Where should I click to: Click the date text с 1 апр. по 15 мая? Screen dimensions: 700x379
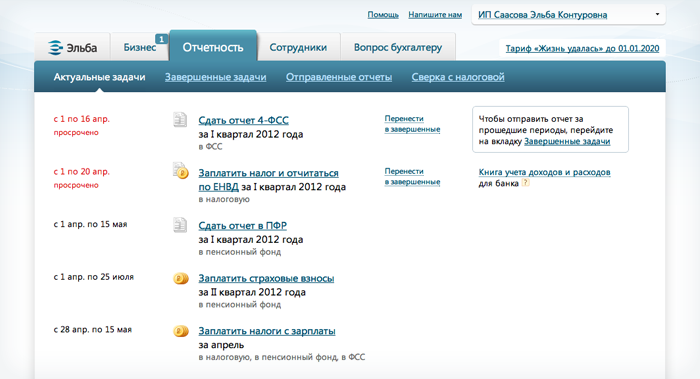click(x=91, y=224)
